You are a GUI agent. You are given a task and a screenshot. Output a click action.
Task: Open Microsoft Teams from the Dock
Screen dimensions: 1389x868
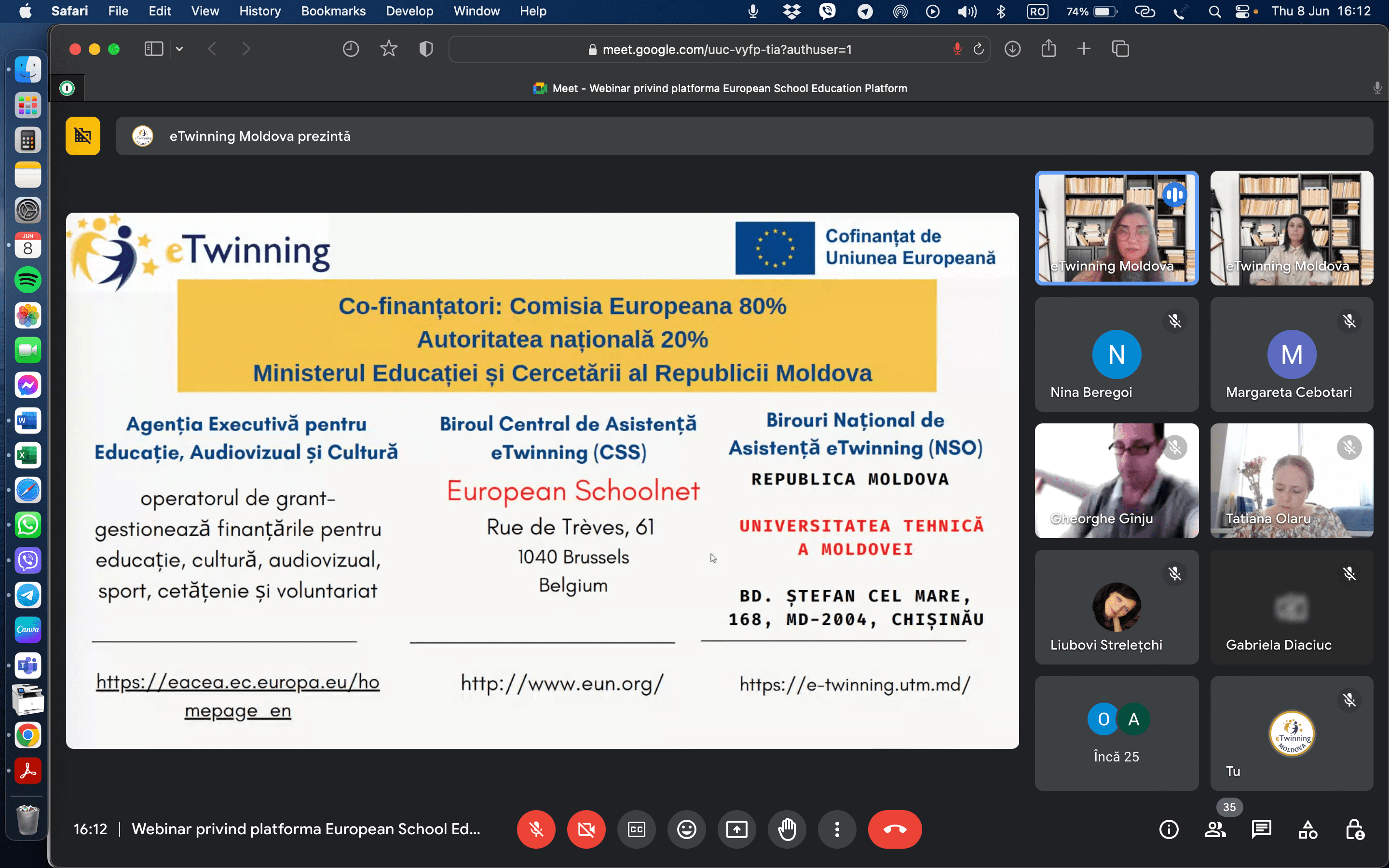(27, 665)
